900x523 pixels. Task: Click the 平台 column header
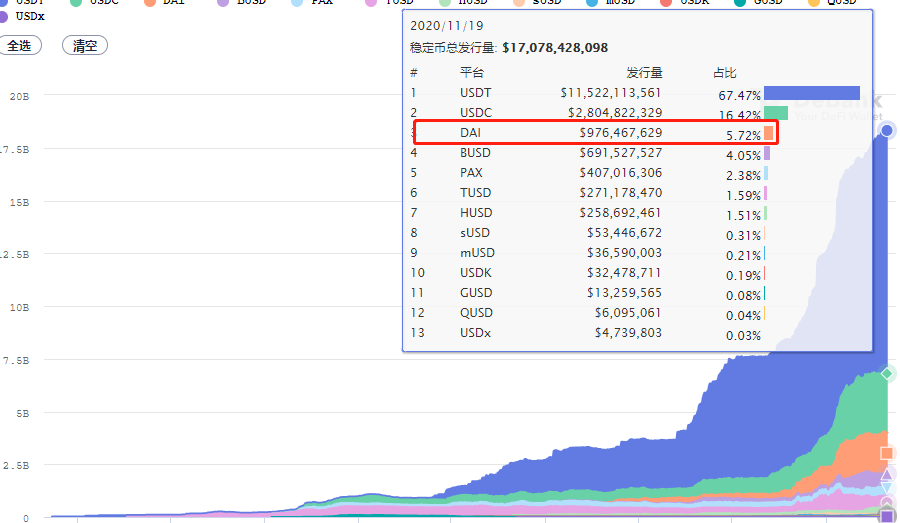[472, 73]
